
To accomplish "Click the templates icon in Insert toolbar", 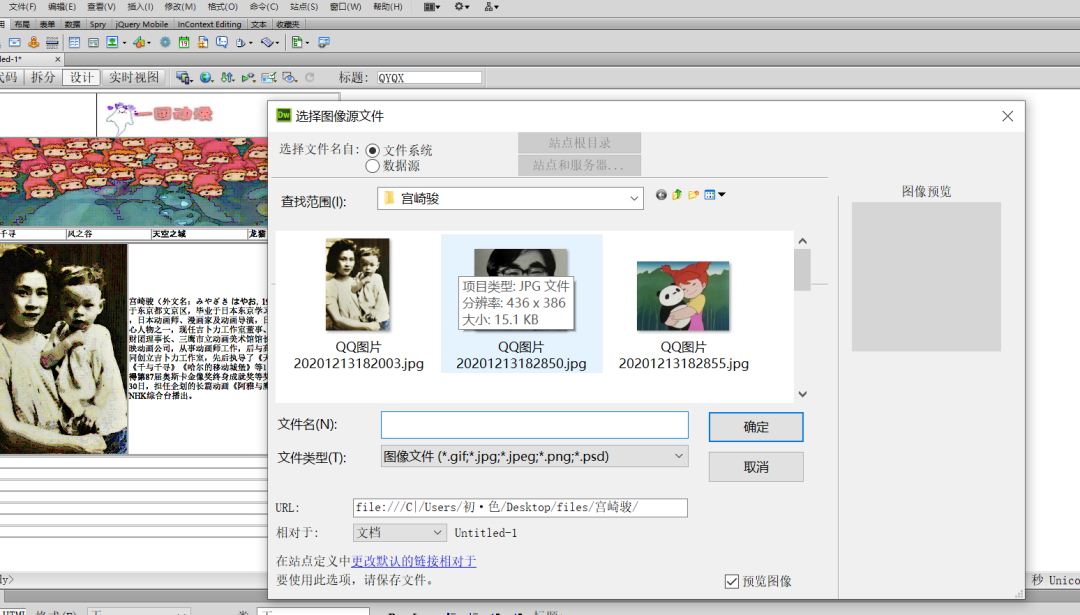I will tap(297, 42).
